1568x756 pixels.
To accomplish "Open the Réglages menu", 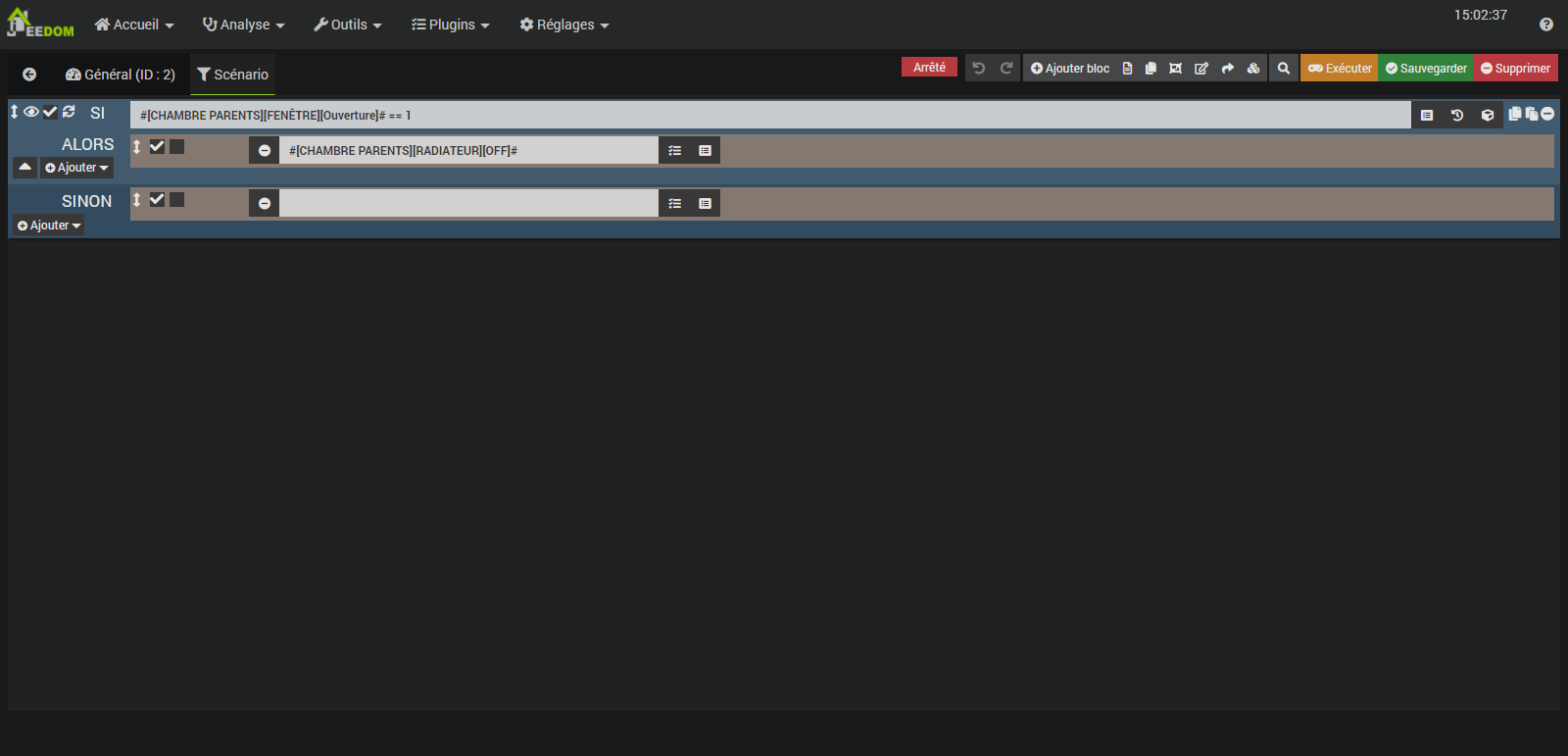I will [x=564, y=25].
